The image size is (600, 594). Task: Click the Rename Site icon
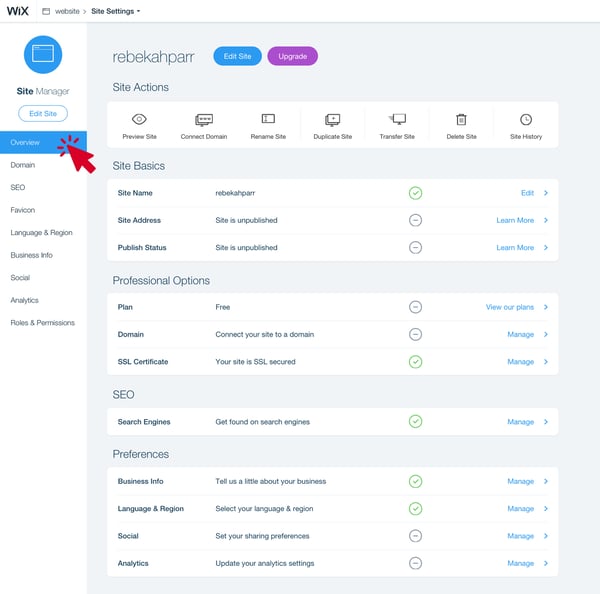click(268, 119)
